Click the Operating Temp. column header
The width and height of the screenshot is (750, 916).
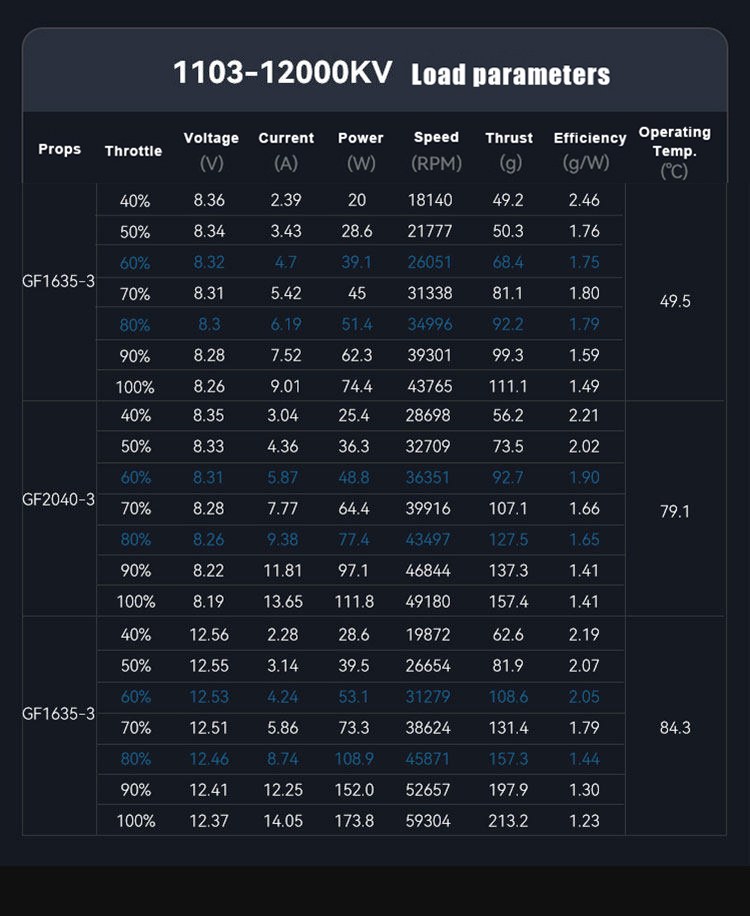click(675, 150)
